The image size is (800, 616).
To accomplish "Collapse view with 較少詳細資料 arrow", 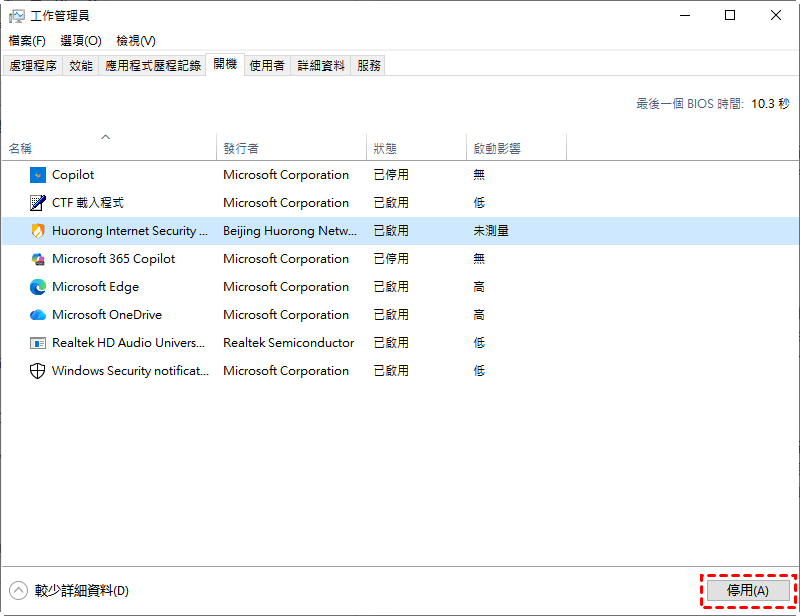I will tap(18, 591).
